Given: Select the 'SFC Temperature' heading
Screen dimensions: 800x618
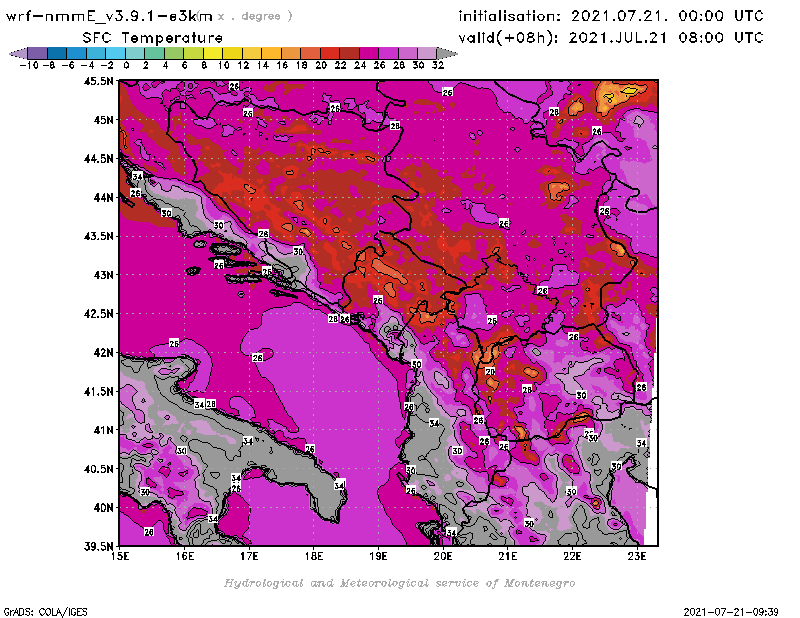Looking at the screenshot, I should coord(153,38).
